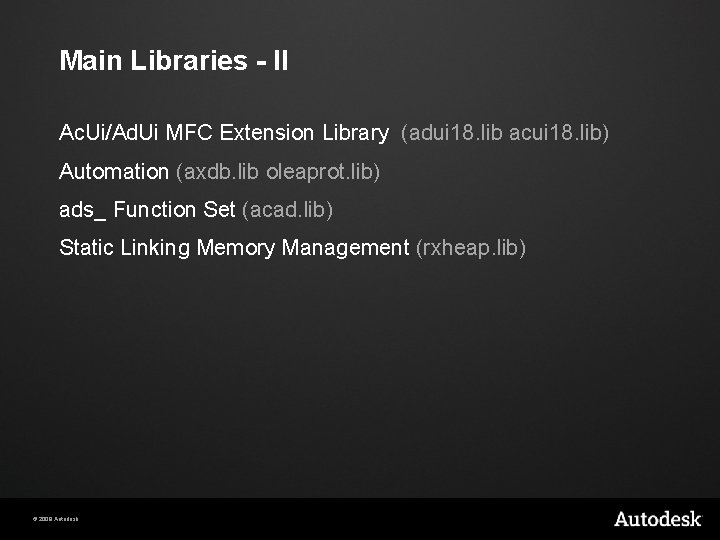Click the word 'Memory' in the last line
The image size is (720, 540).
click(x=236, y=248)
